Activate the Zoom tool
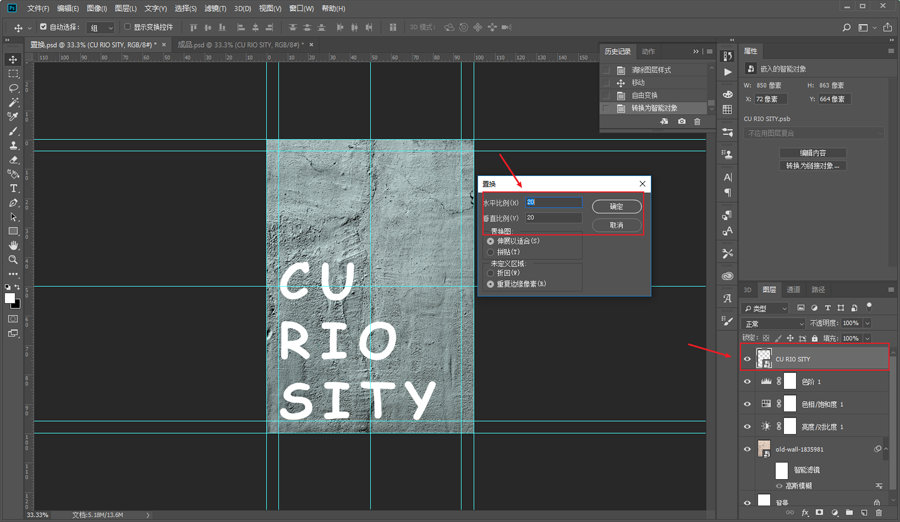Viewport: 900px width, 522px height. 13,259
